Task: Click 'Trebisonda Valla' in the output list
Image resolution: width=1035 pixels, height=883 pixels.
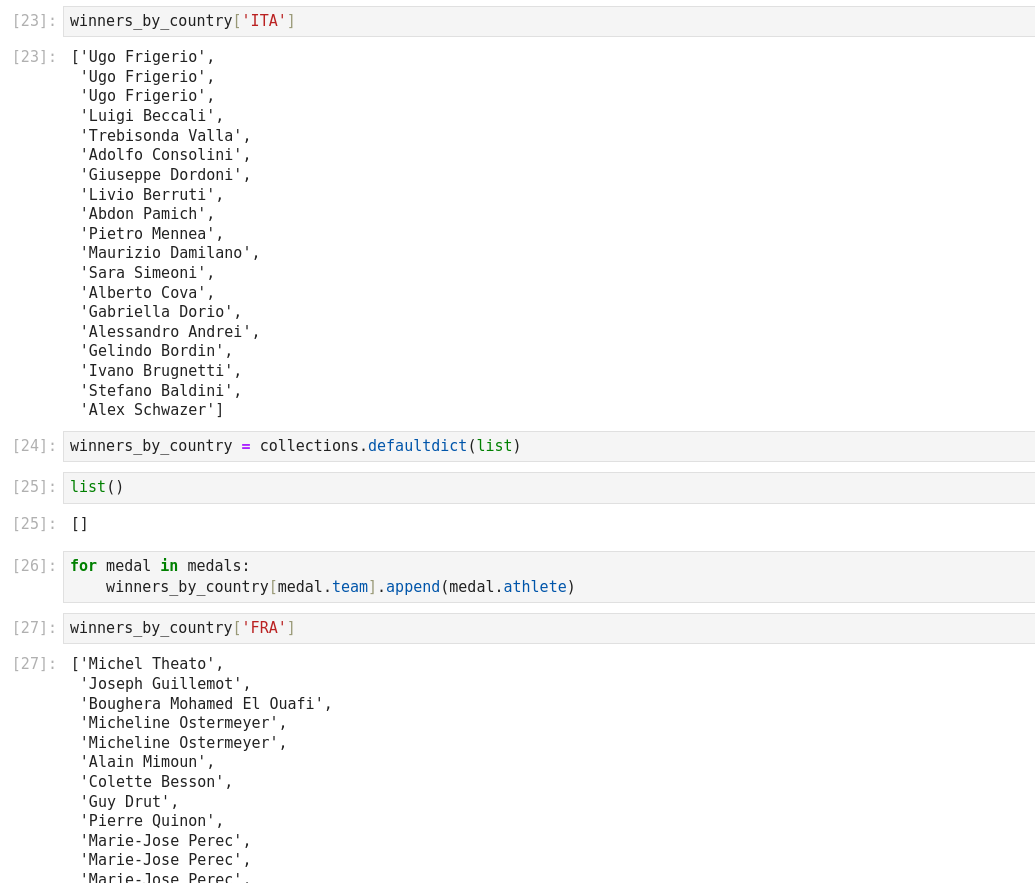Action: click(164, 136)
